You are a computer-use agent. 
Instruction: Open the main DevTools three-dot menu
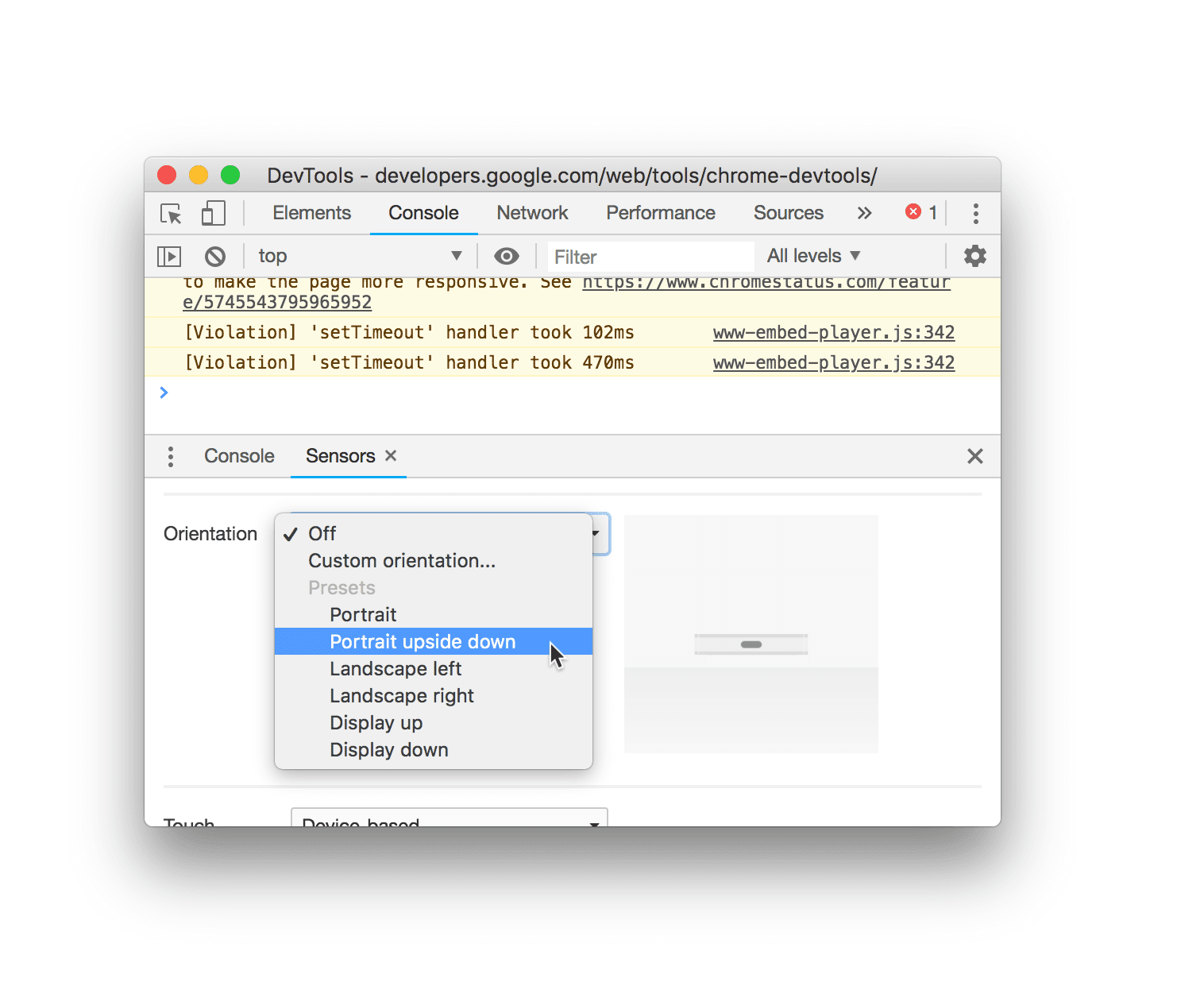point(975,213)
